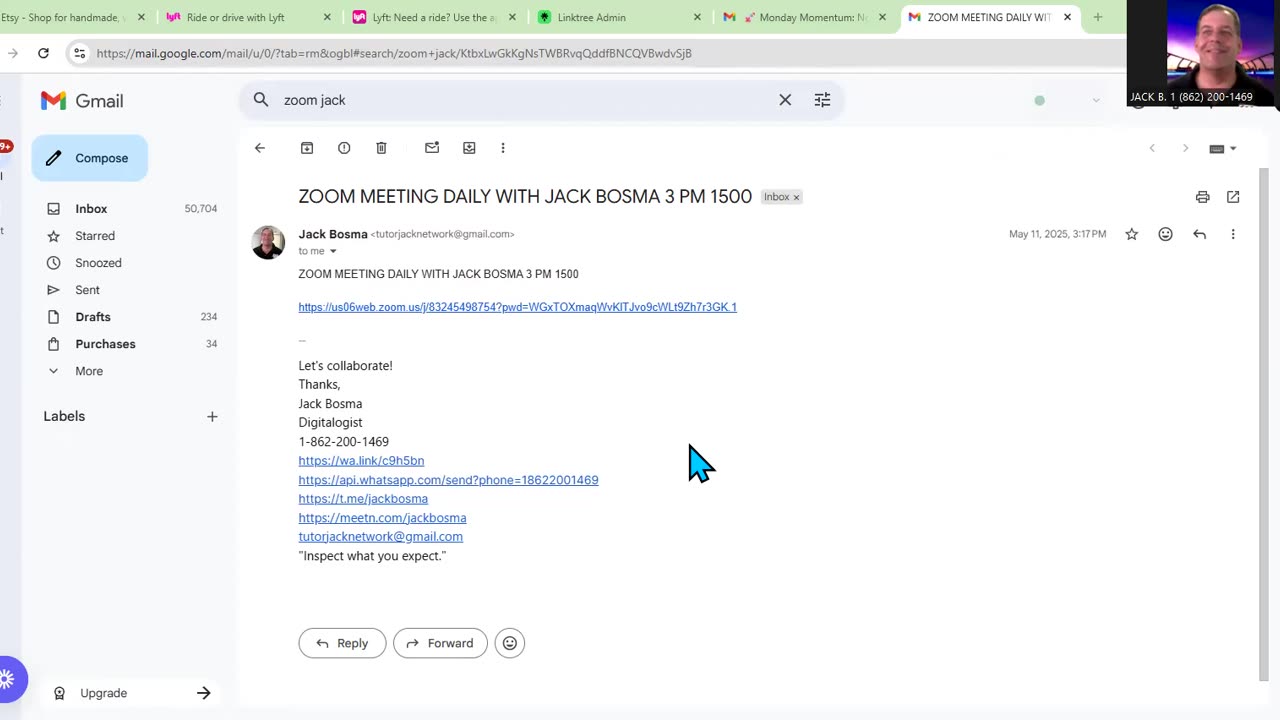The height and width of the screenshot is (720, 1280).
Task: Open the t.me/jackbosma link
Action: pos(363,499)
